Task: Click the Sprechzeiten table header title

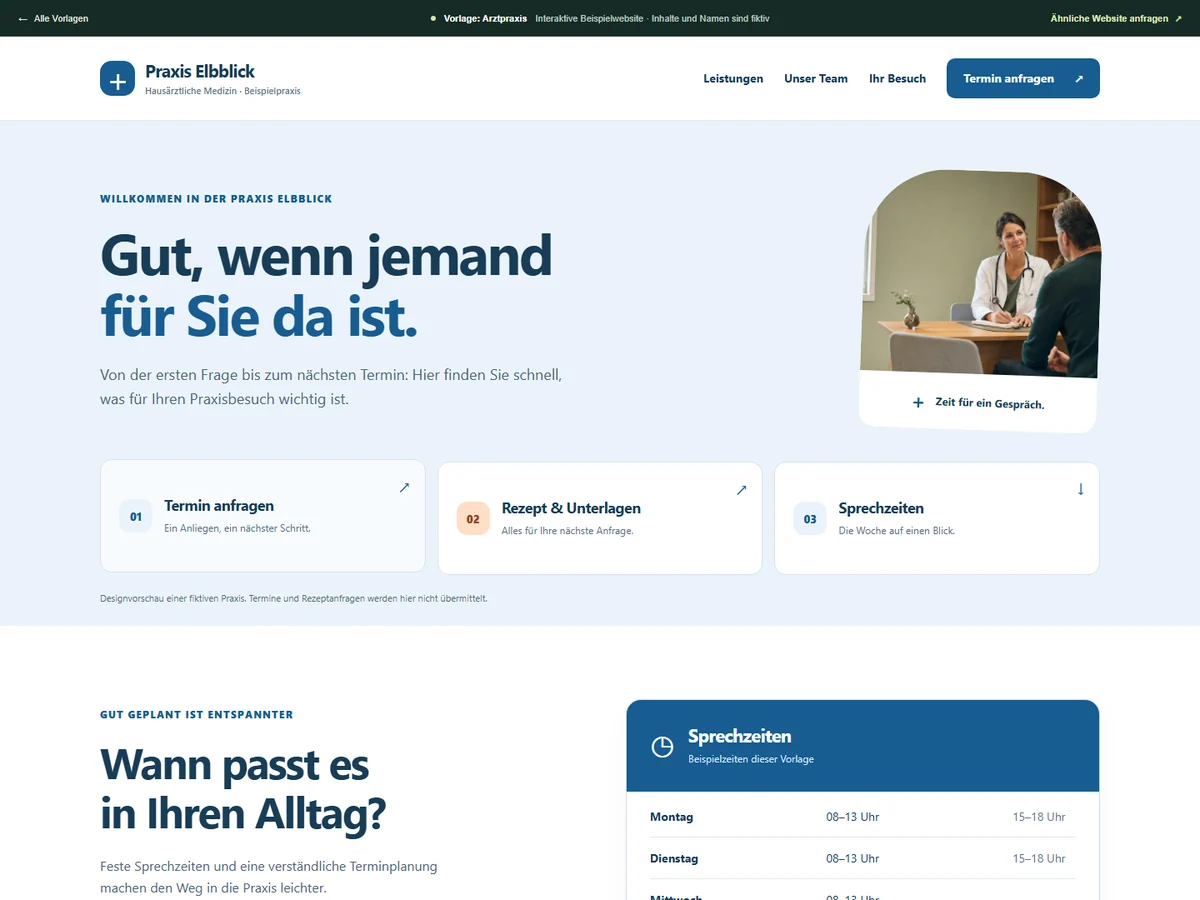Action: [740, 736]
